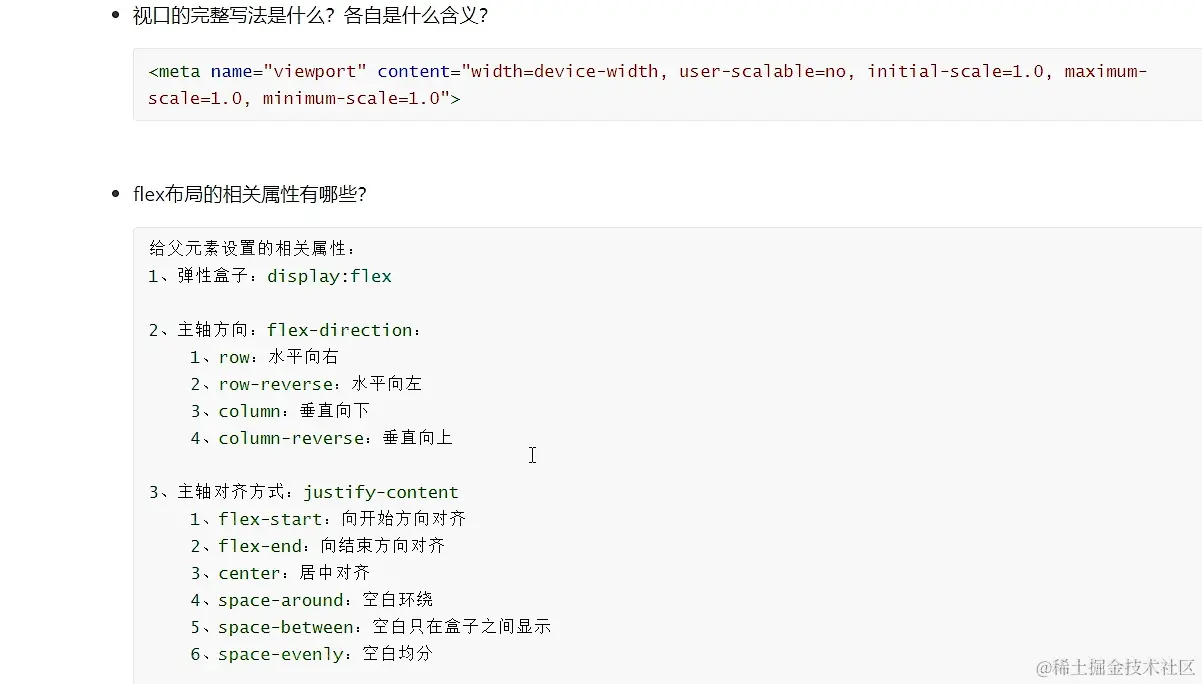Screen dimensions: 1202x684
Task: Click the "space-around" 空白环绕 entry
Action: coord(281,600)
